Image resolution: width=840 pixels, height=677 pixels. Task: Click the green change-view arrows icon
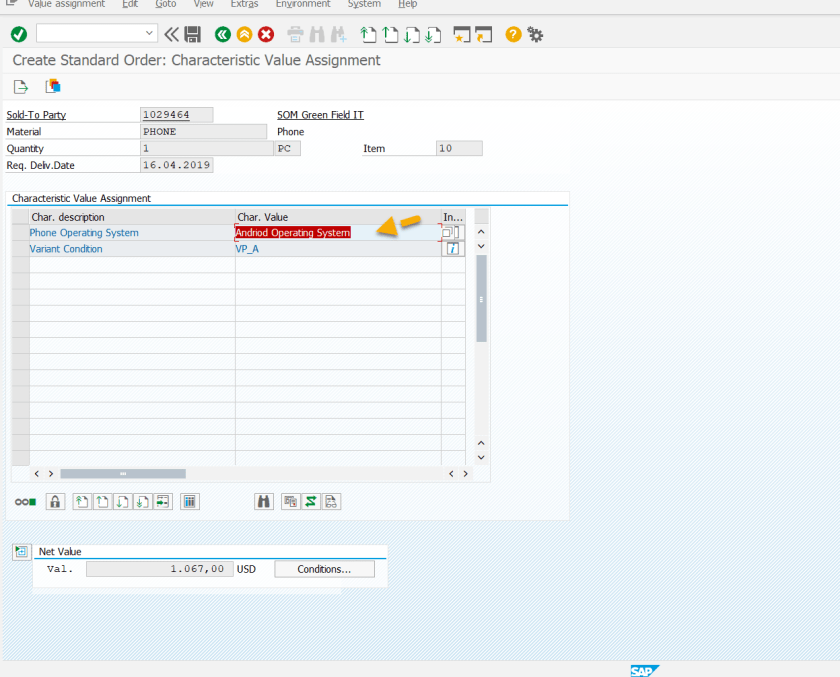[311, 502]
